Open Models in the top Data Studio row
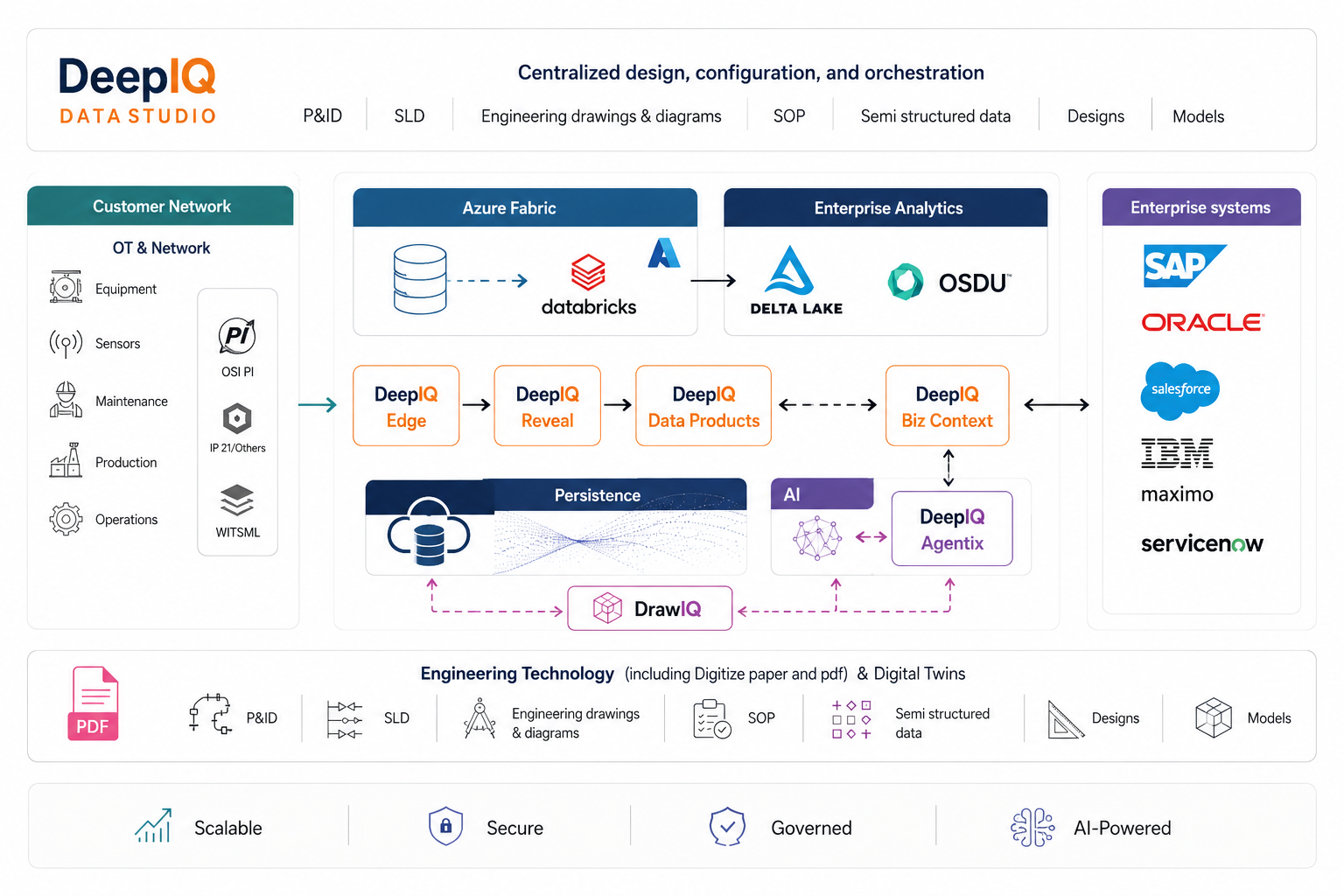The width and height of the screenshot is (1344, 896). pos(1199,115)
